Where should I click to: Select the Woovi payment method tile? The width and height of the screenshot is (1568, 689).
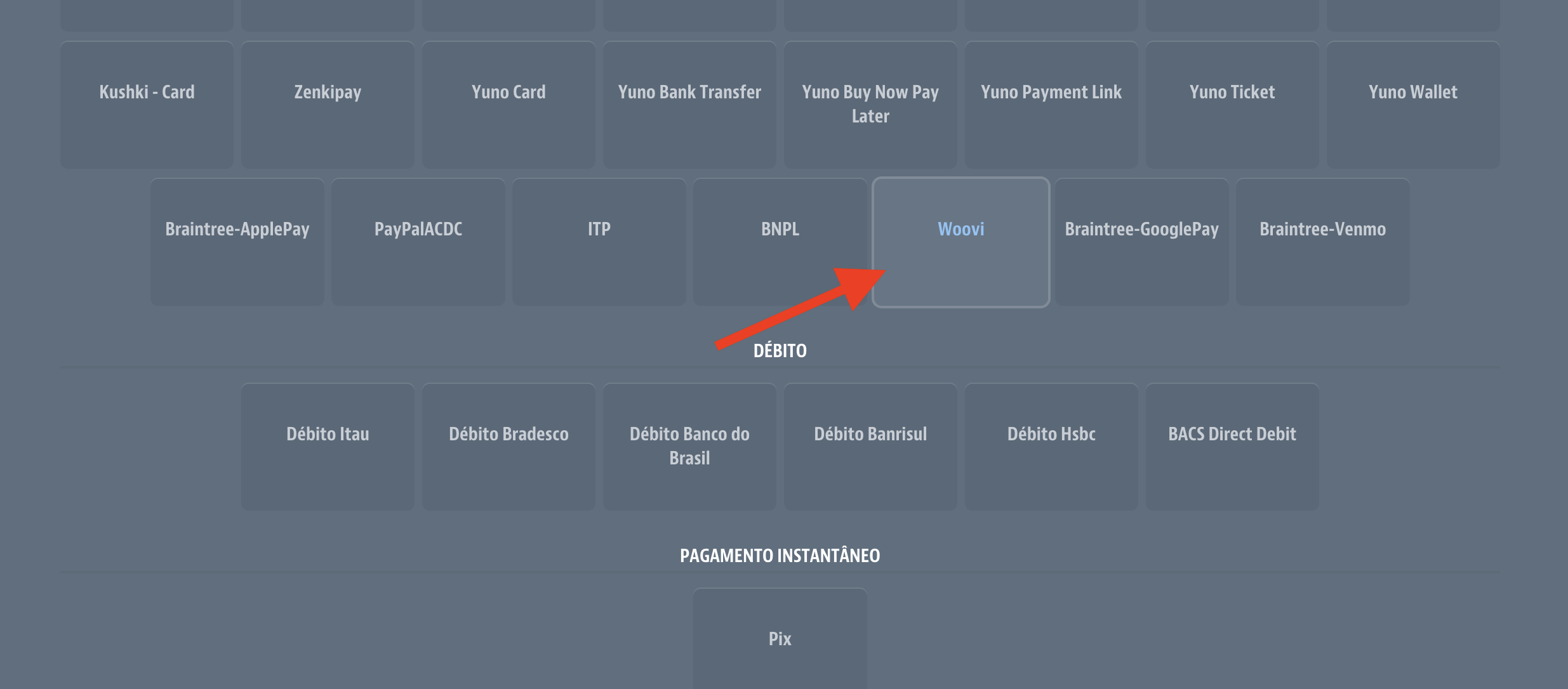[x=960, y=242]
